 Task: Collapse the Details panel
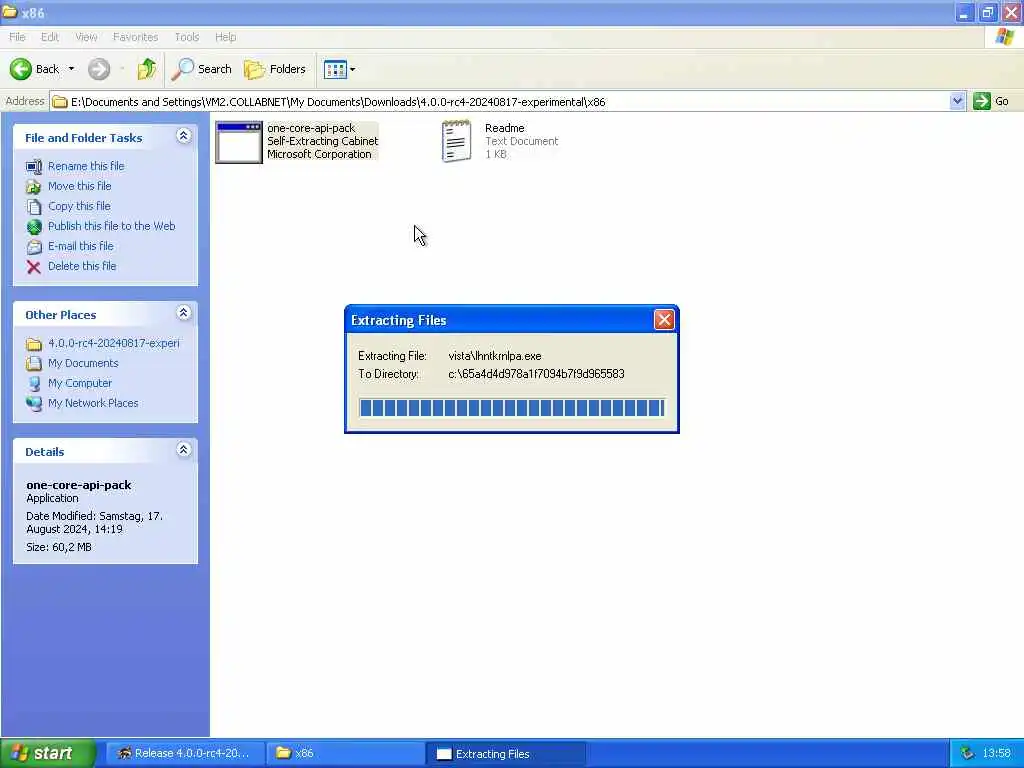click(x=184, y=449)
